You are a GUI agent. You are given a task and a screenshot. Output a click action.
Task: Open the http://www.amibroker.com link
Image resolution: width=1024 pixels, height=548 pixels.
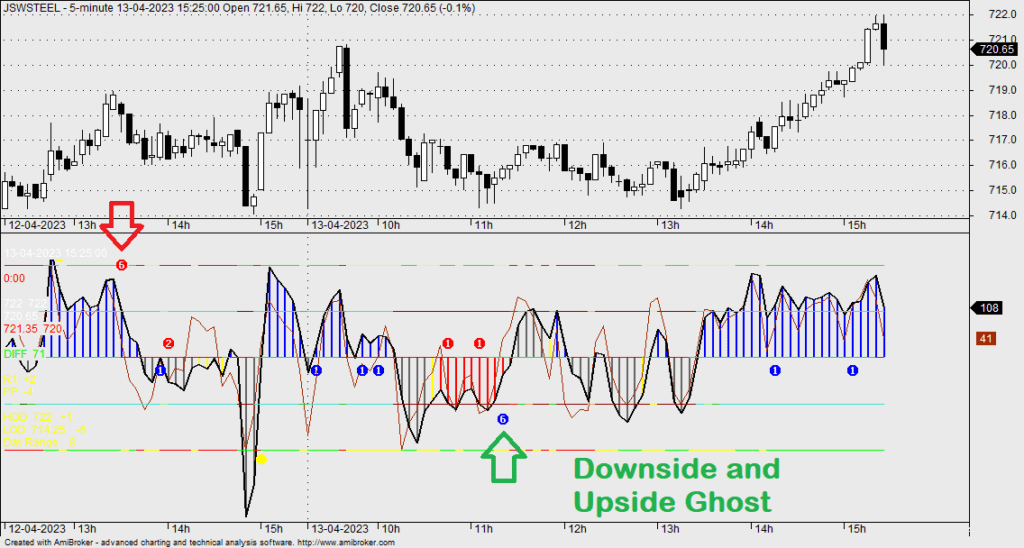[346, 543]
